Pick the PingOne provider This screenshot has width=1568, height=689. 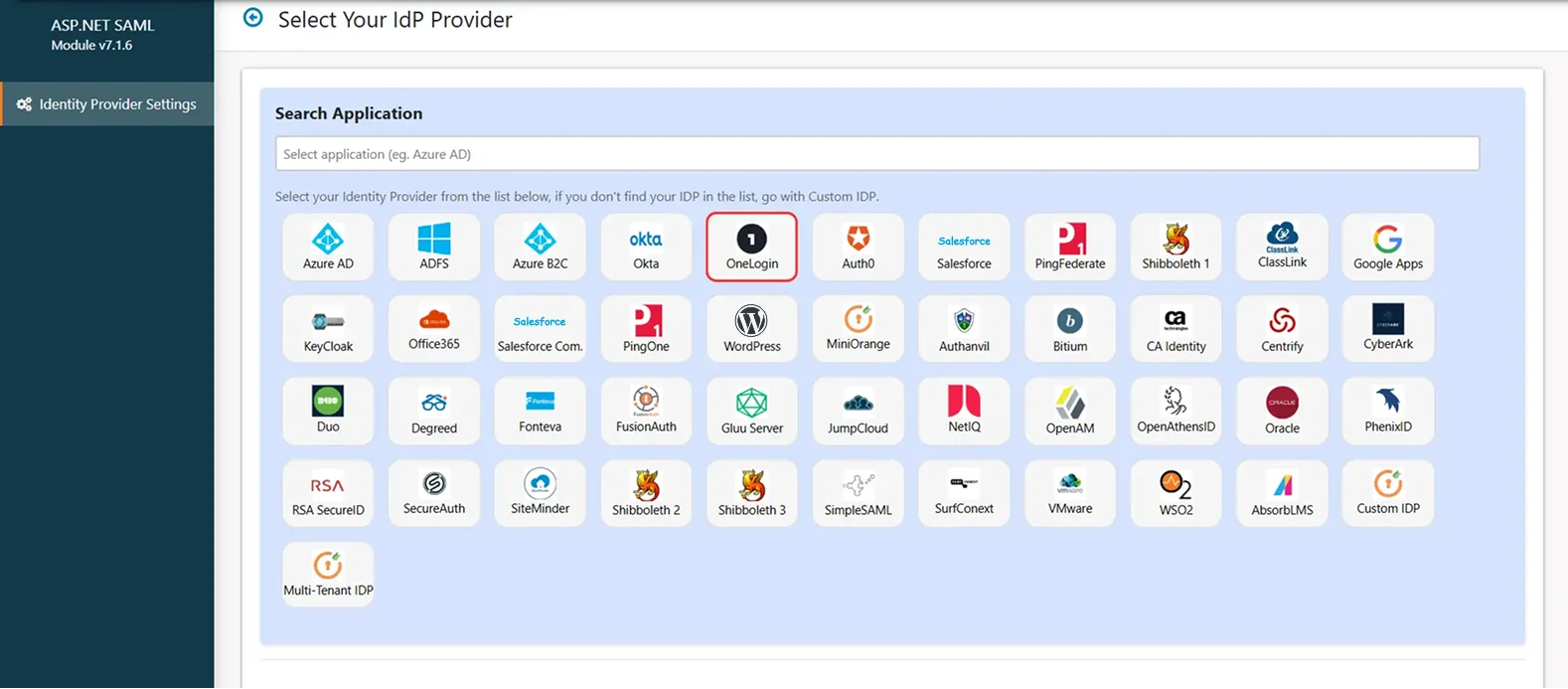[x=646, y=329]
